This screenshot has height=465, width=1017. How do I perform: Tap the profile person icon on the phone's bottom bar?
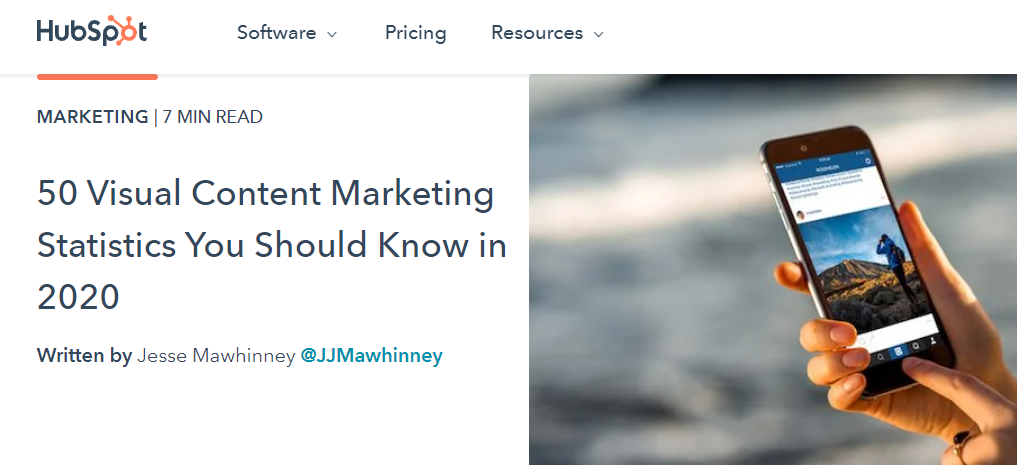[x=932, y=340]
